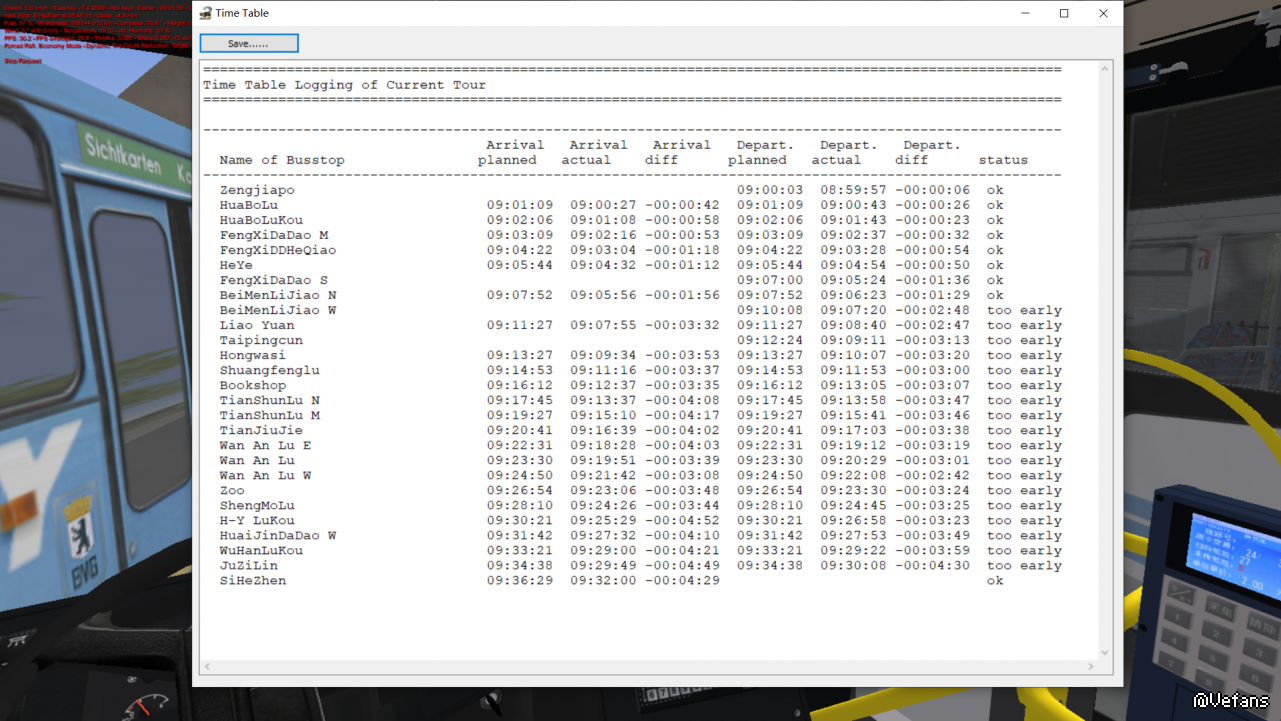The height and width of the screenshot is (721, 1281).
Task: Click 'too early' status in the JuZiLin row
Action: coord(1024,565)
